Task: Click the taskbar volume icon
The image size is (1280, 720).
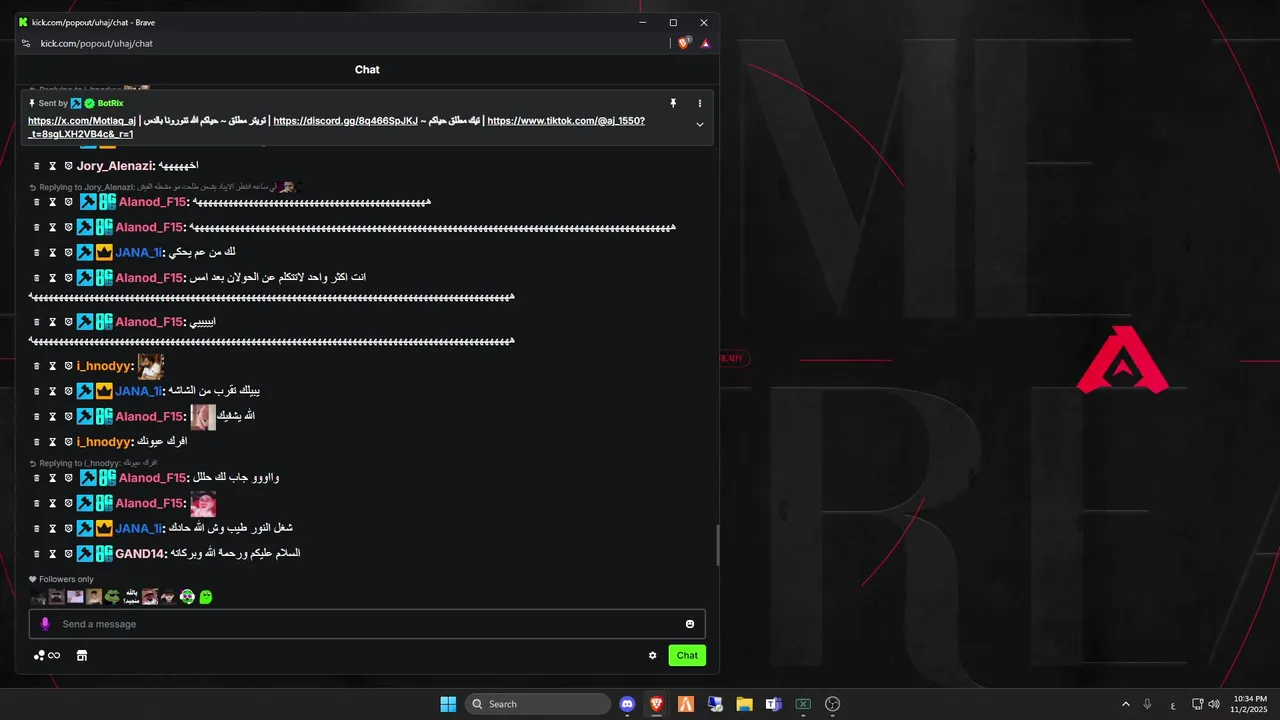Action: [x=1214, y=704]
